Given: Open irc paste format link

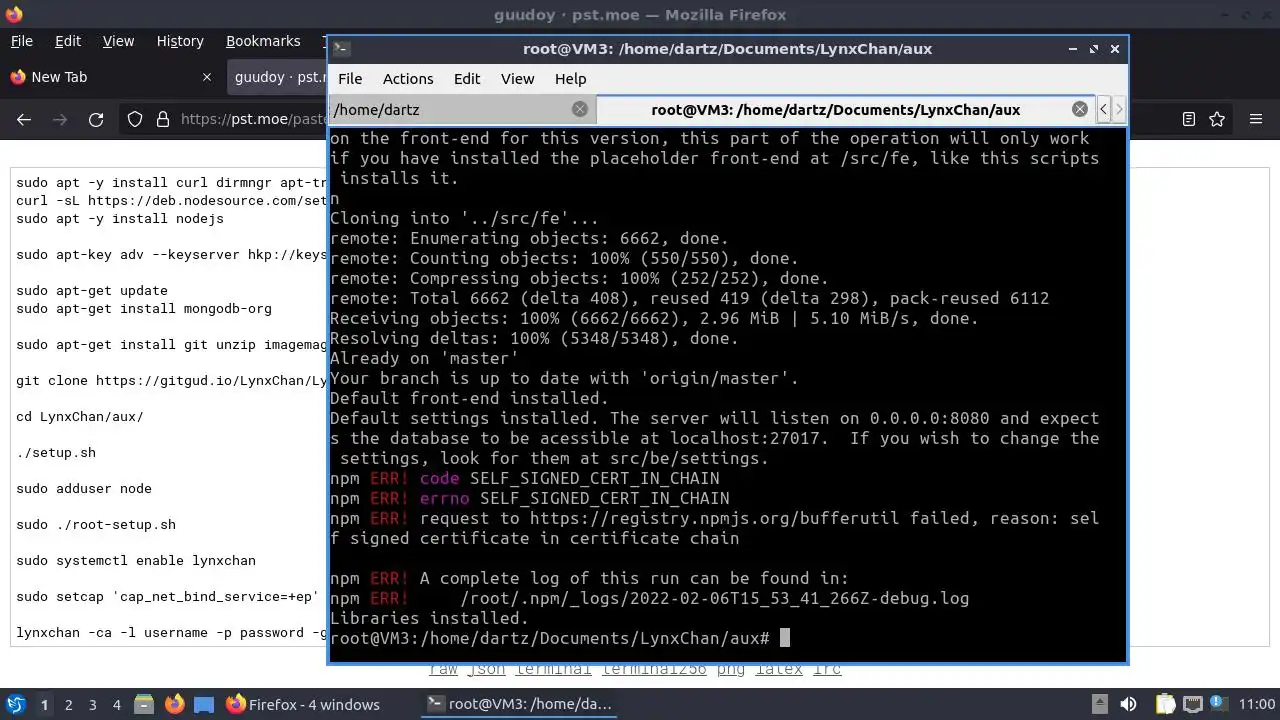Looking at the screenshot, I should 827,669.
